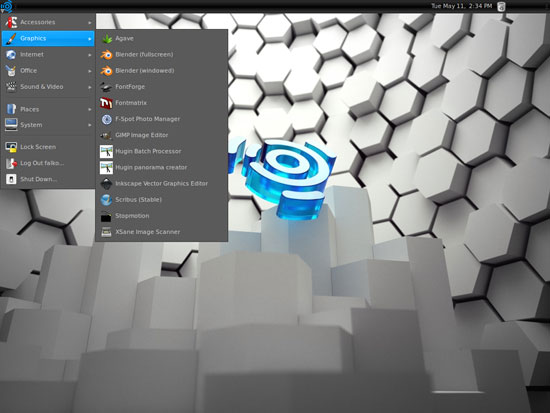This screenshot has height=413, width=550.
Task: Click the F-Spot Photo Manager icon
Action: coord(106,119)
